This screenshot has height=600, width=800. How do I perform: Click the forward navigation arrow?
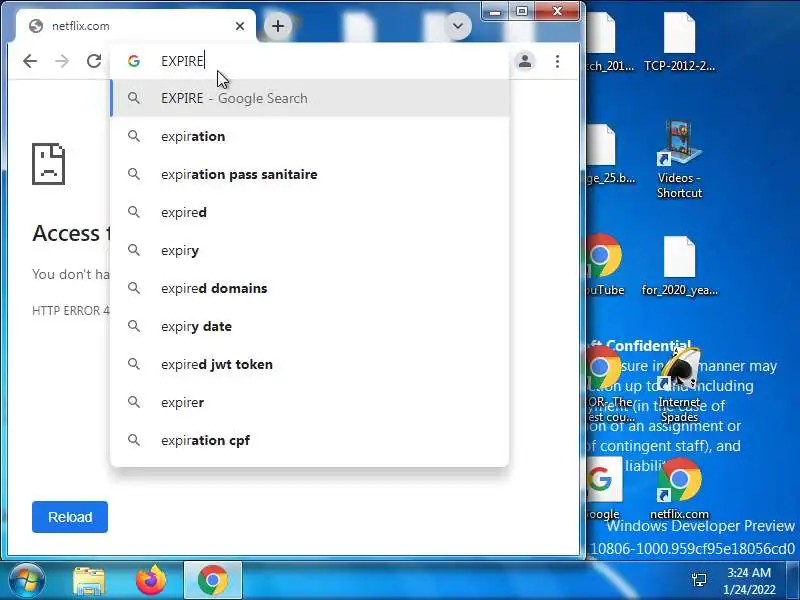[x=62, y=61]
